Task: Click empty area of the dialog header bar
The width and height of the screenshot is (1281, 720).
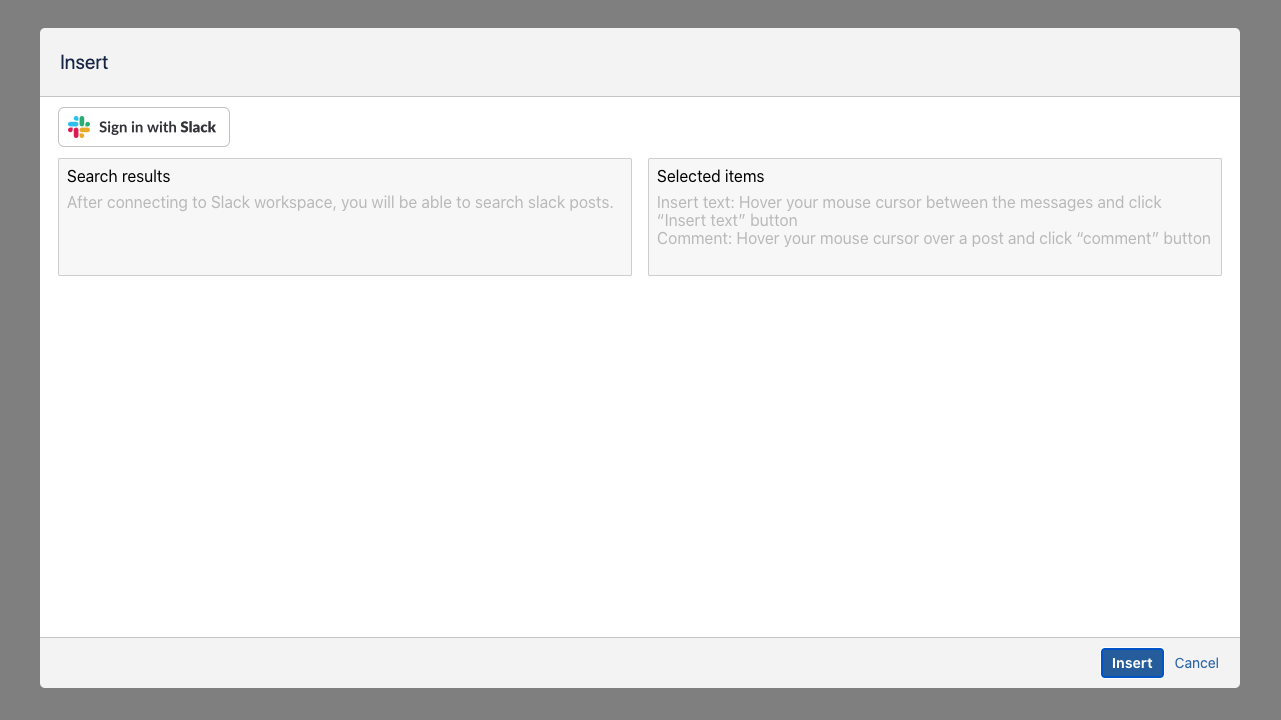Action: (x=640, y=63)
